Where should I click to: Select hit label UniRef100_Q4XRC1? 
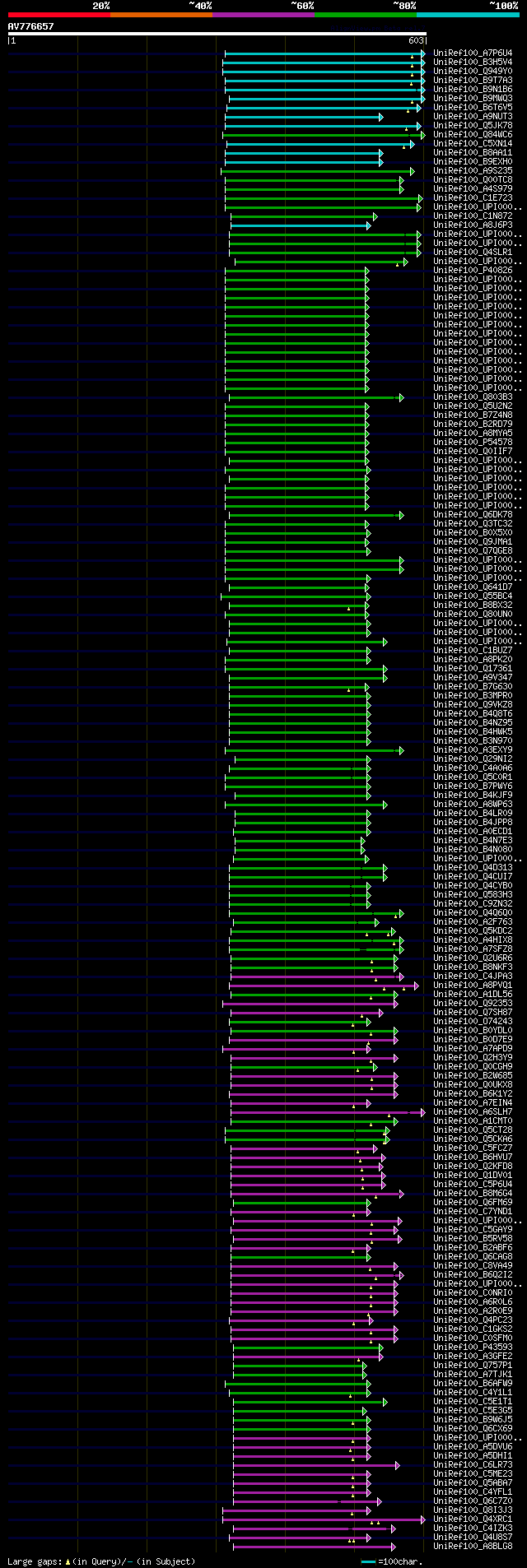pyautogui.click(x=473, y=1519)
